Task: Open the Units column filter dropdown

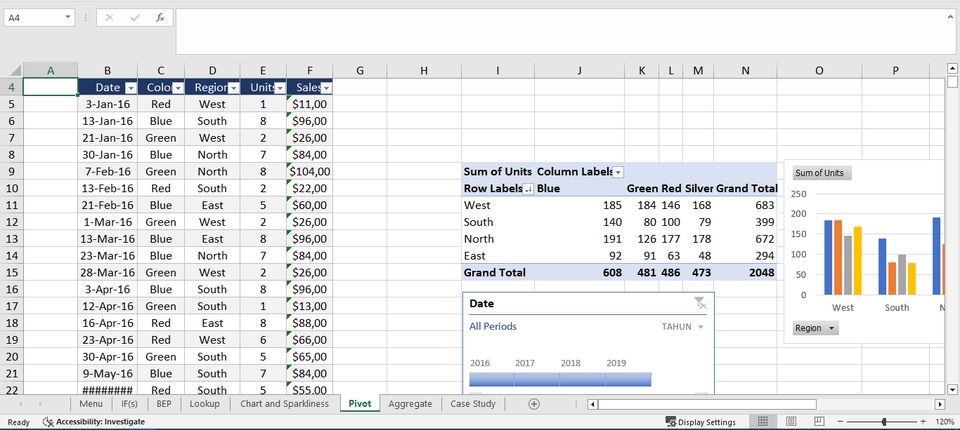Action: (x=280, y=88)
